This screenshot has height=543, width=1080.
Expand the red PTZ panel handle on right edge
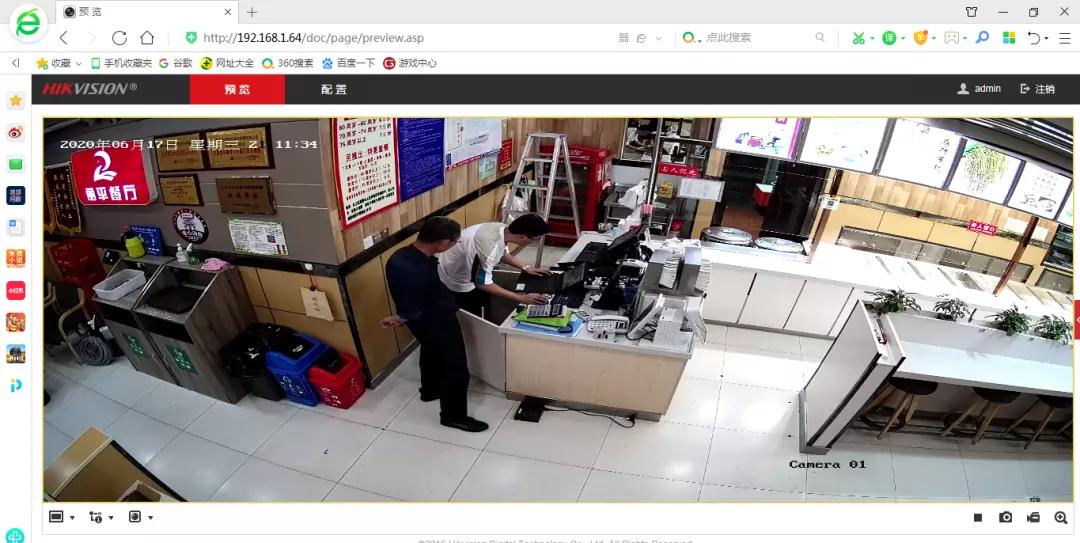1077,319
